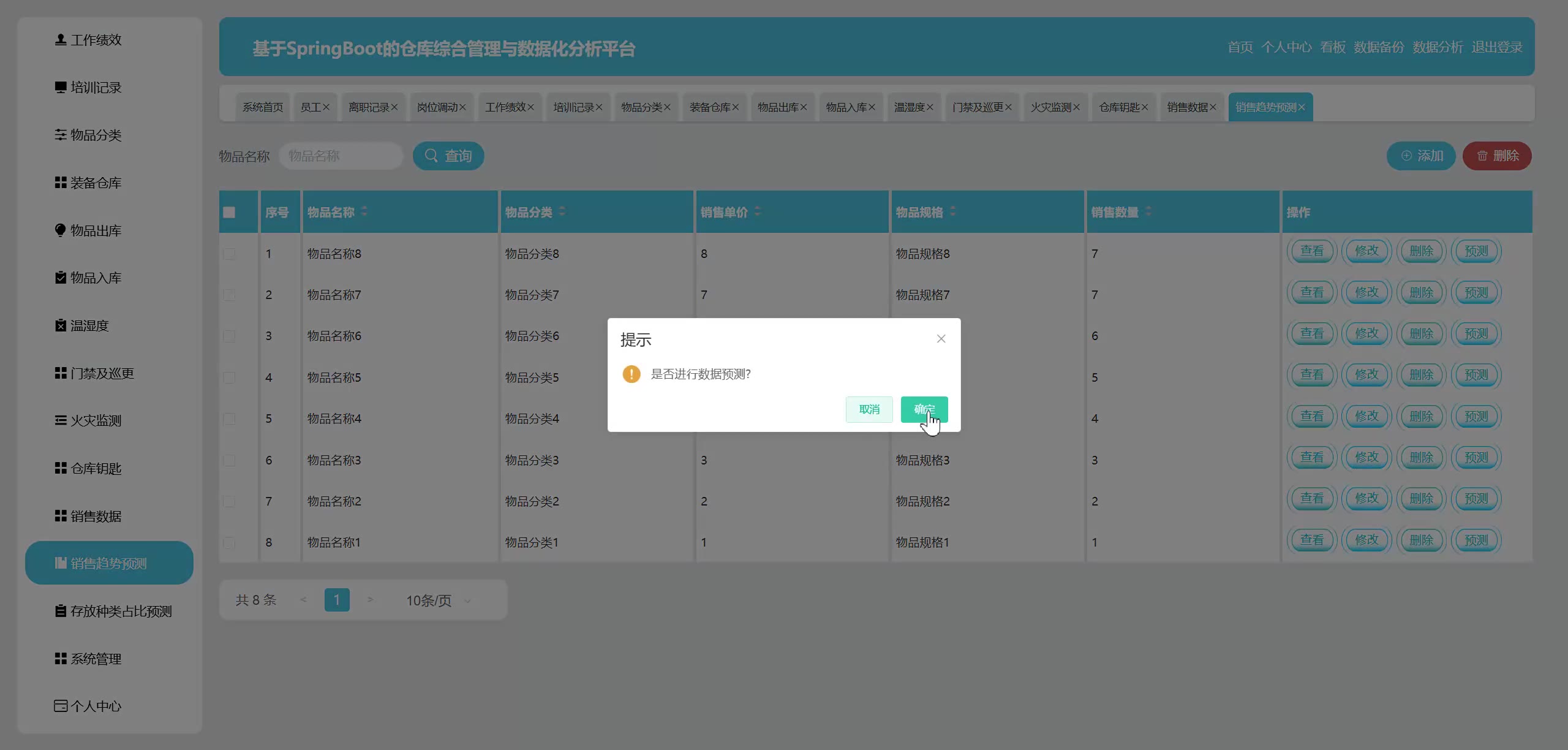Click the 工作绩效 person icon in the sidebar
This screenshot has width=1568, height=750.
60,40
